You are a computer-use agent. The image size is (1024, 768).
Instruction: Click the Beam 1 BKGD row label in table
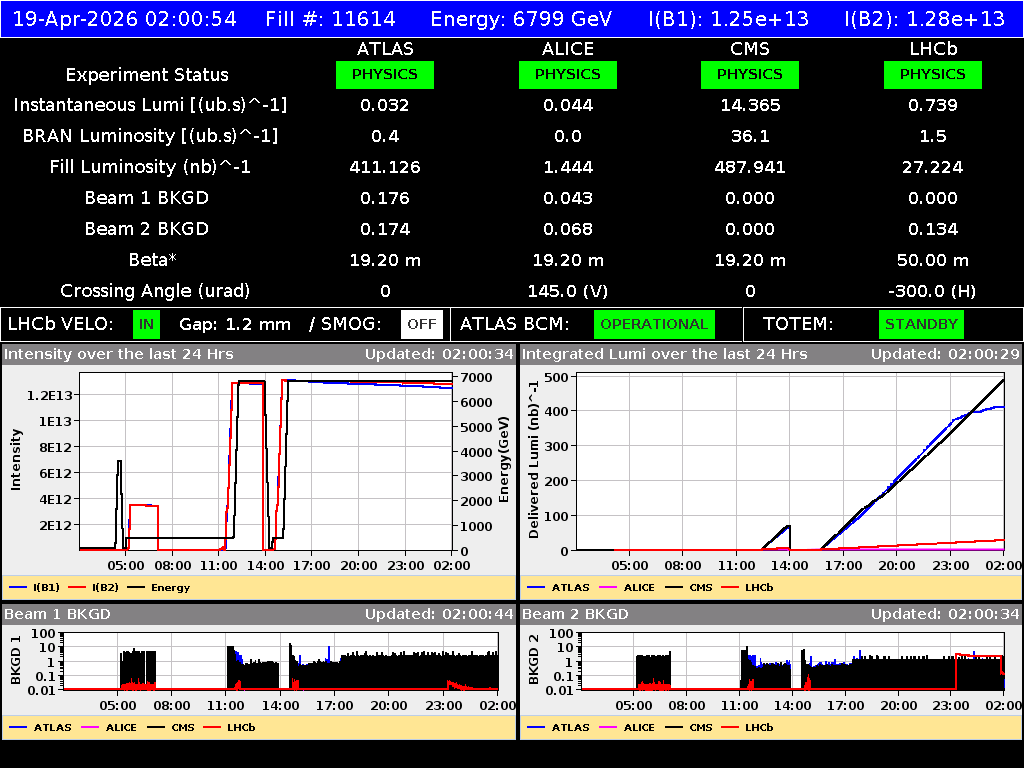click(x=147, y=198)
